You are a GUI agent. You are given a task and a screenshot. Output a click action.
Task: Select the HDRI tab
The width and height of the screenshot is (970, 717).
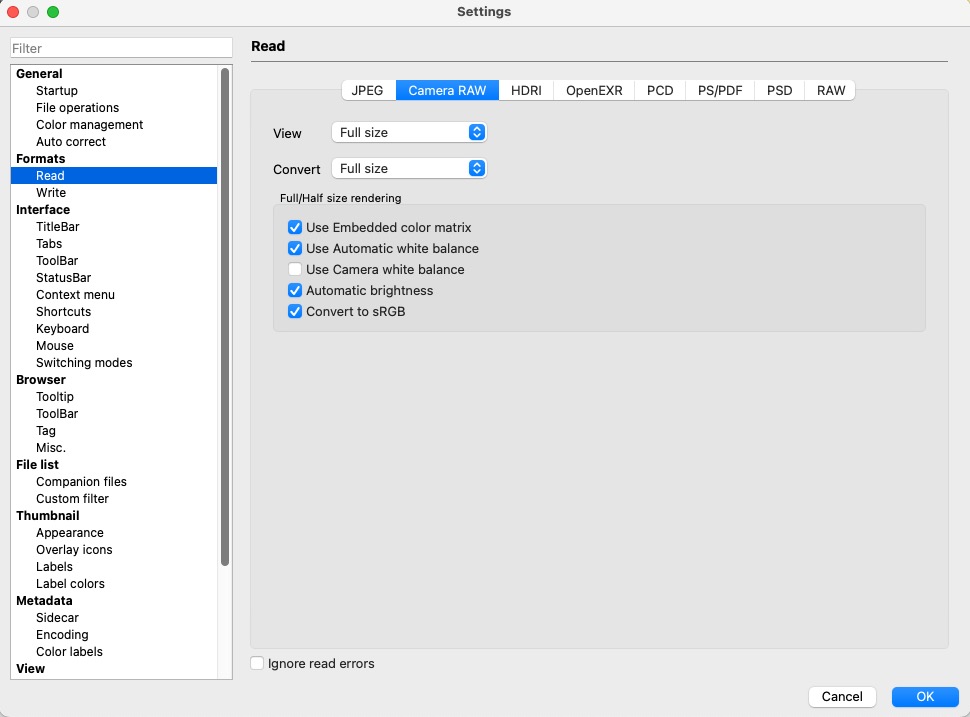[x=525, y=89]
